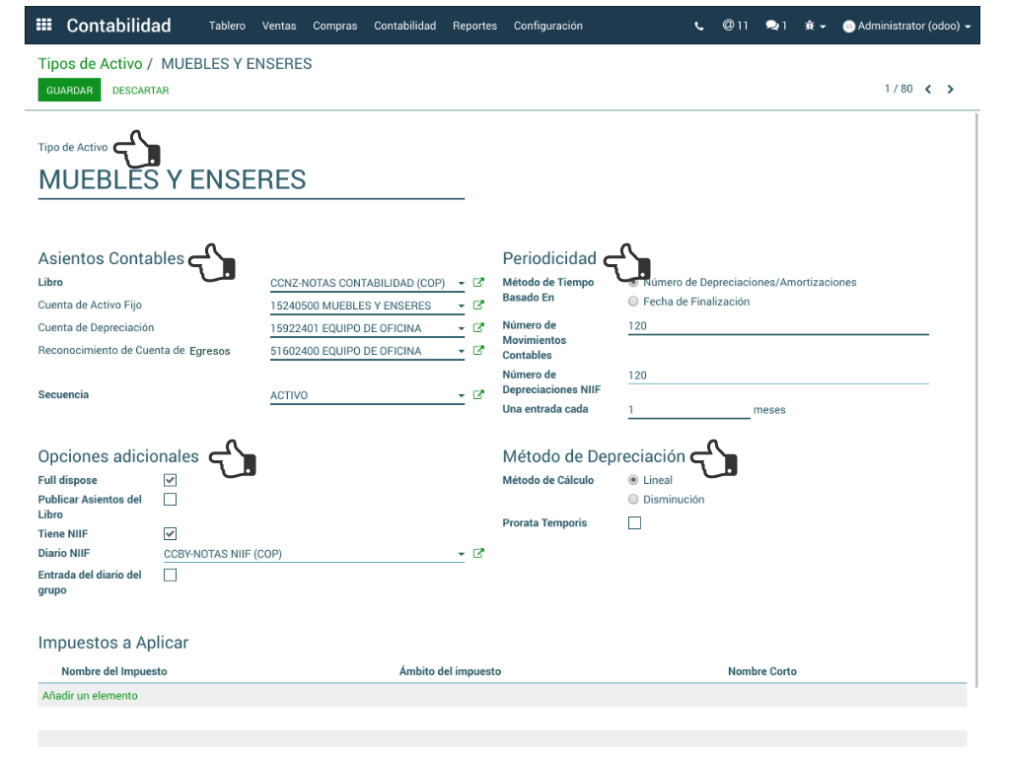
Task: Open the @ mentions notification icon
Action: point(735,26)
